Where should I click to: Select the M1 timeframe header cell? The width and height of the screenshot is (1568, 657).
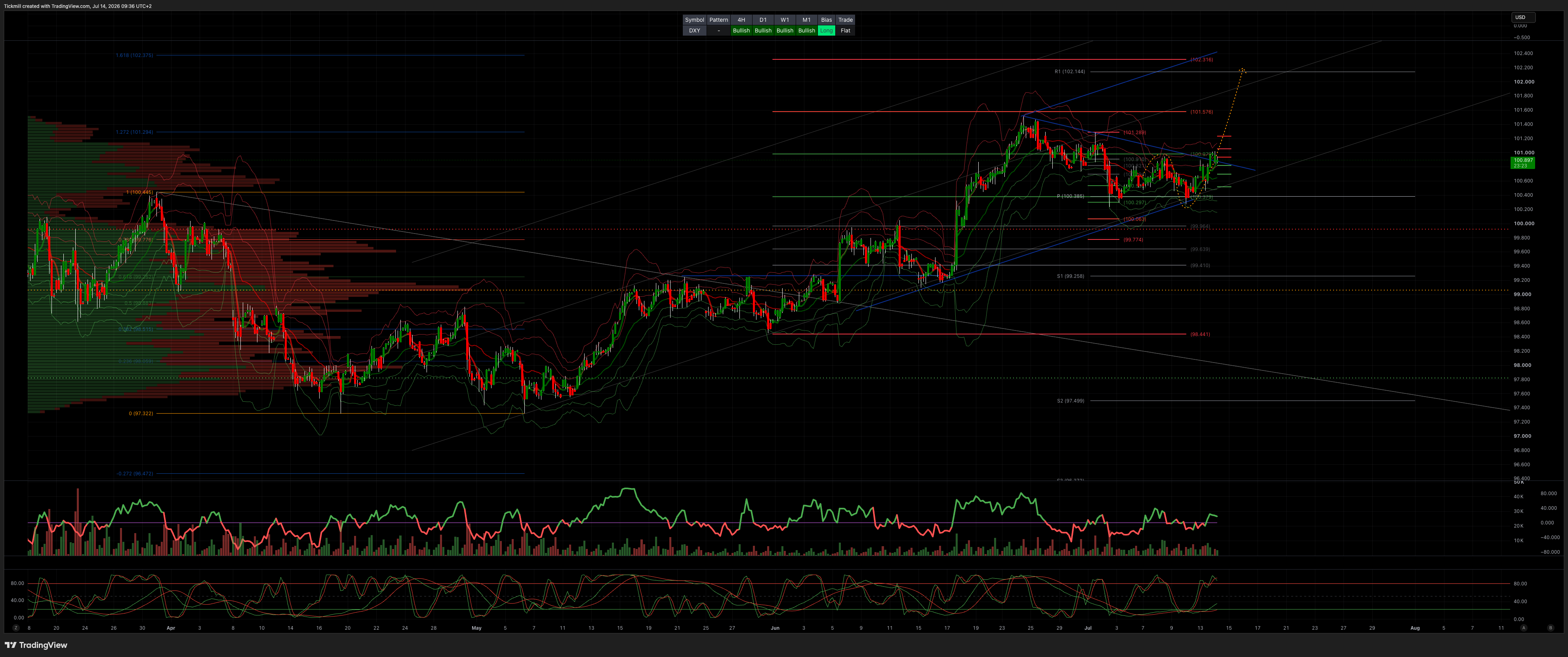coord(806,20)
